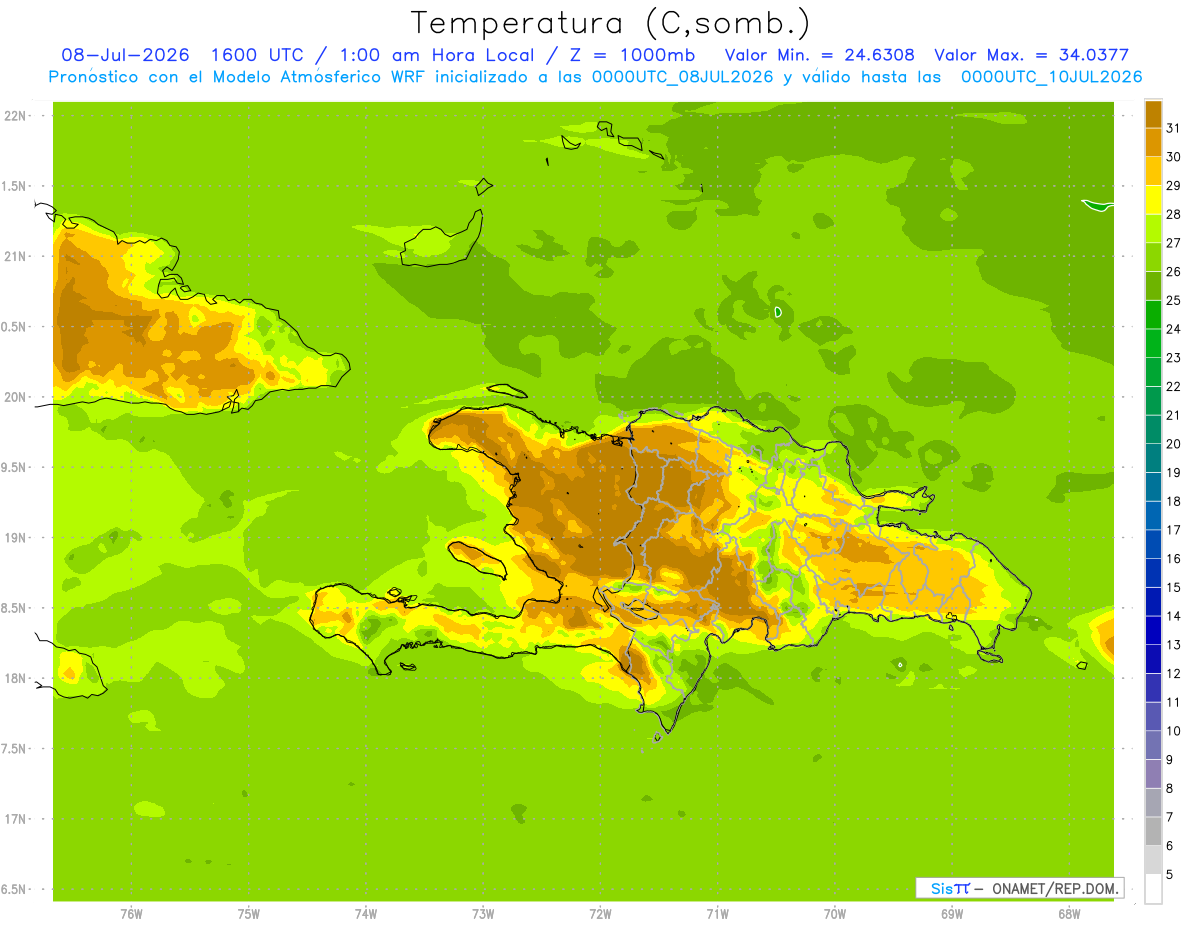
Task: Choose the light gray swatch between 5 and 6
Action: [x=1153, y=860]
